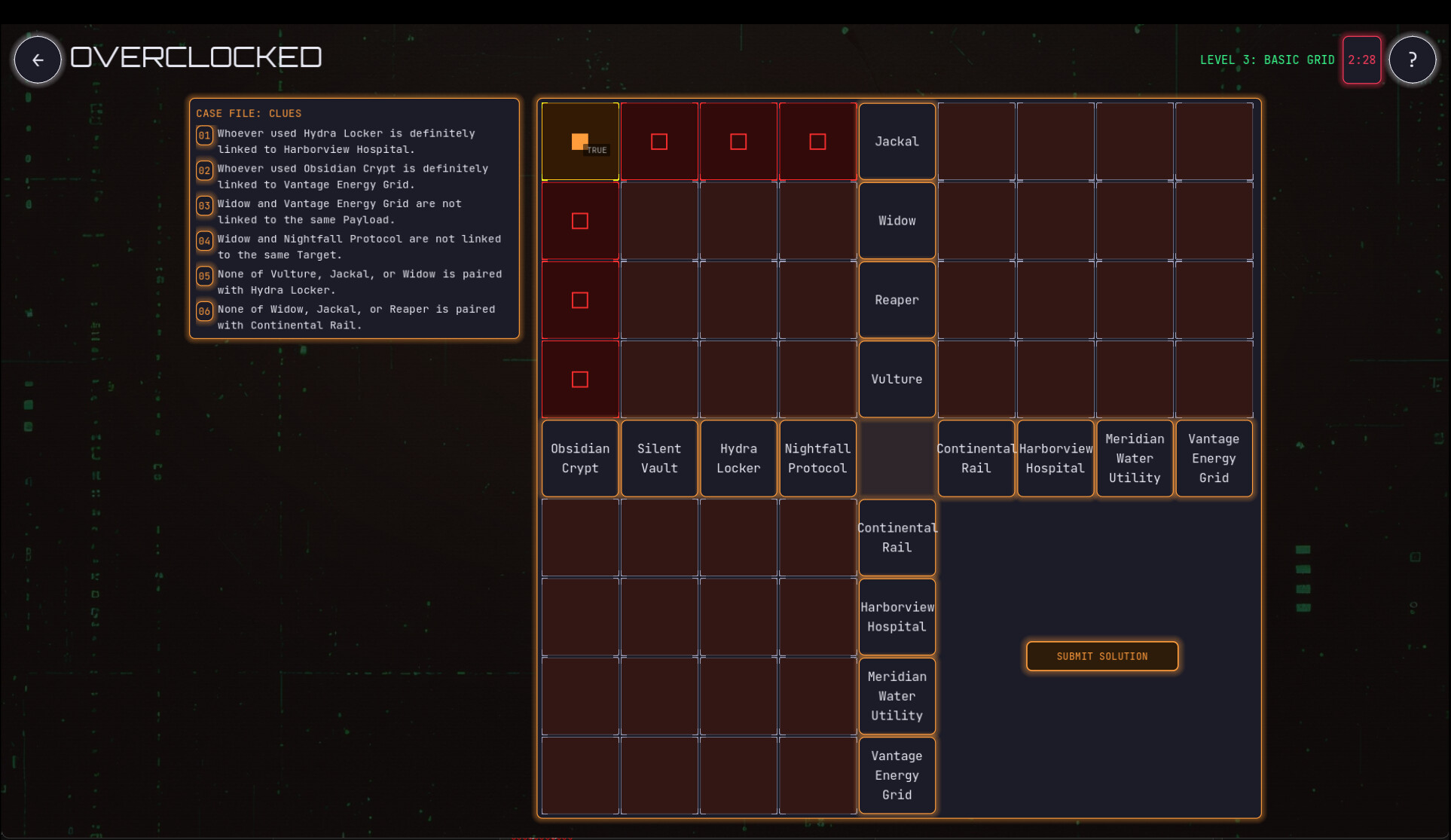This screenshot has width=1451, height=840.
Task: Mark the Widow and Vantage Energy Grid cell
Action: click(1214, 221)
